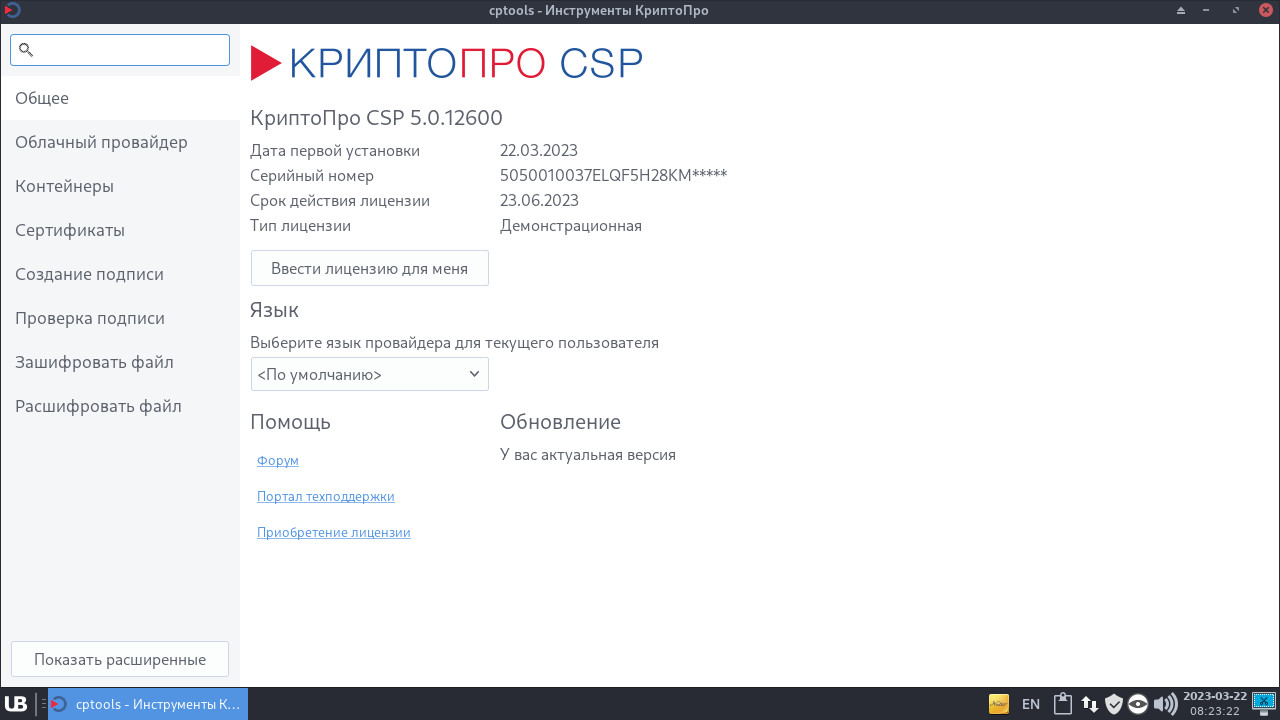Click the КриптоПро CSP logo
1280x720 pixels.
coord(446,63)
